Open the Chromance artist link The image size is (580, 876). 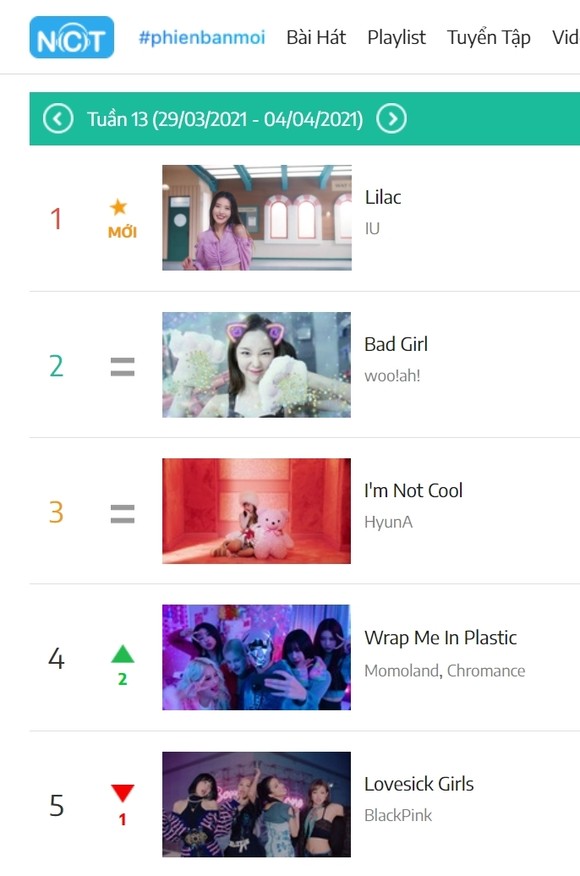tap(486, 670)
